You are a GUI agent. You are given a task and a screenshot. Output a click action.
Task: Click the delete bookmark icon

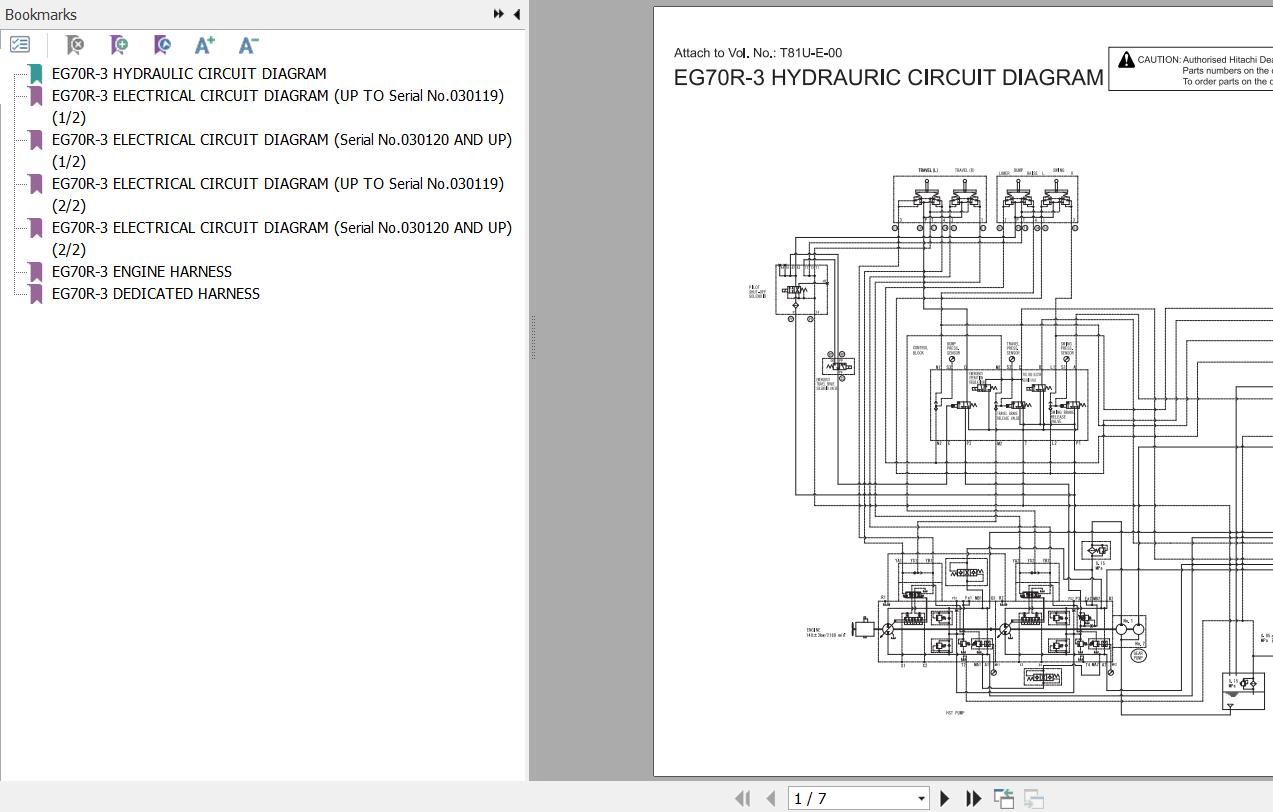point(74,45)
